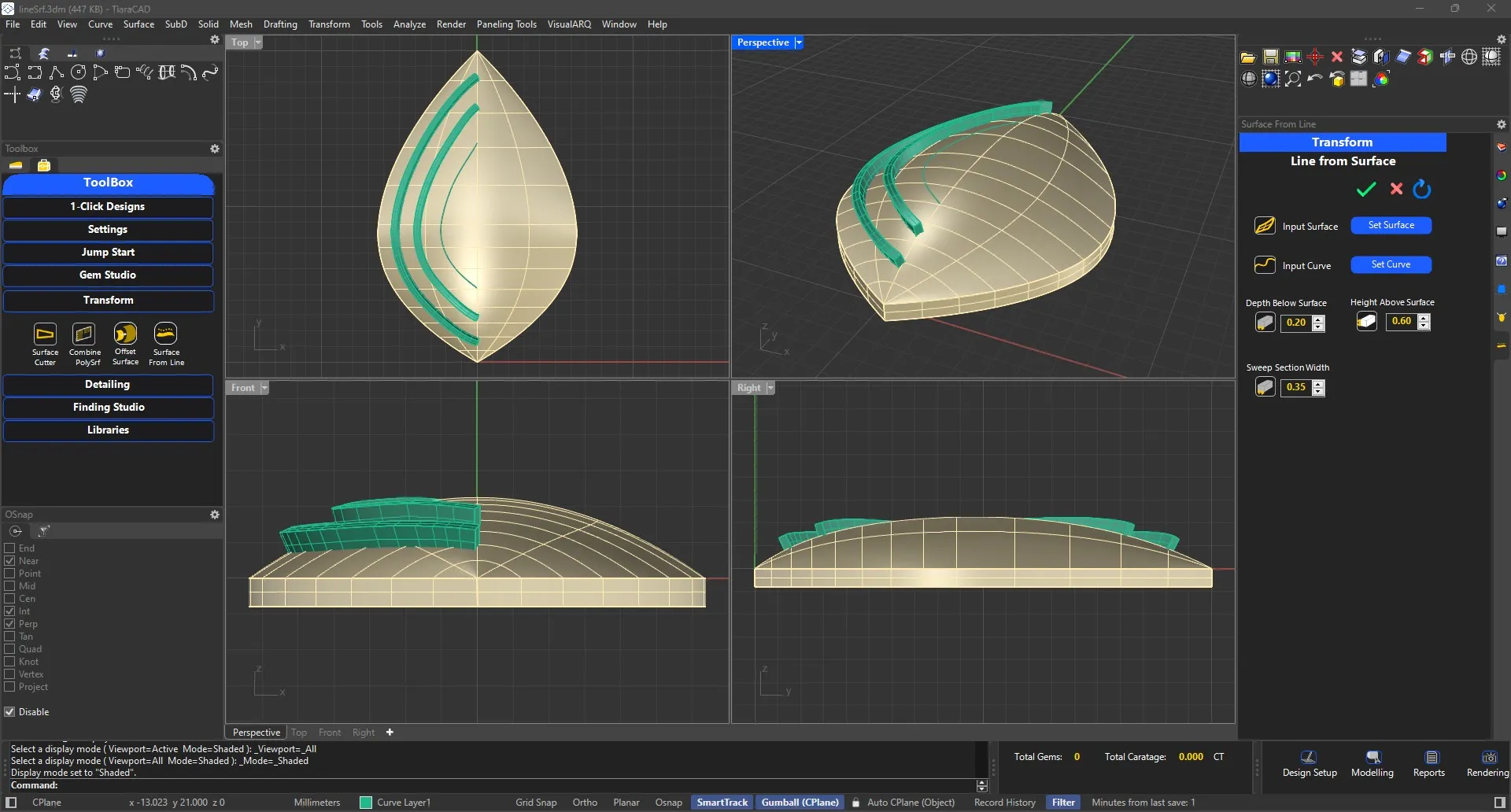Click the blue reset refresh icon
This screenshot has height=812, width=1511.
[1421, 190]
